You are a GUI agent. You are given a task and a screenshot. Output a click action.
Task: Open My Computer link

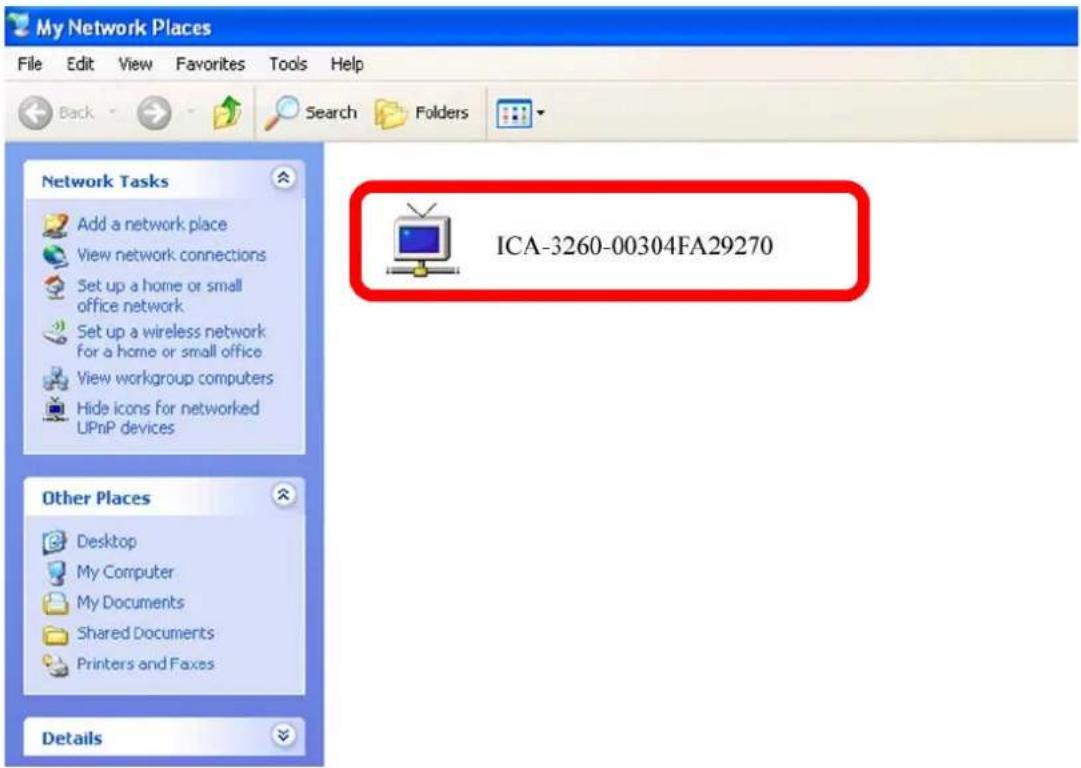click(125, 572)
